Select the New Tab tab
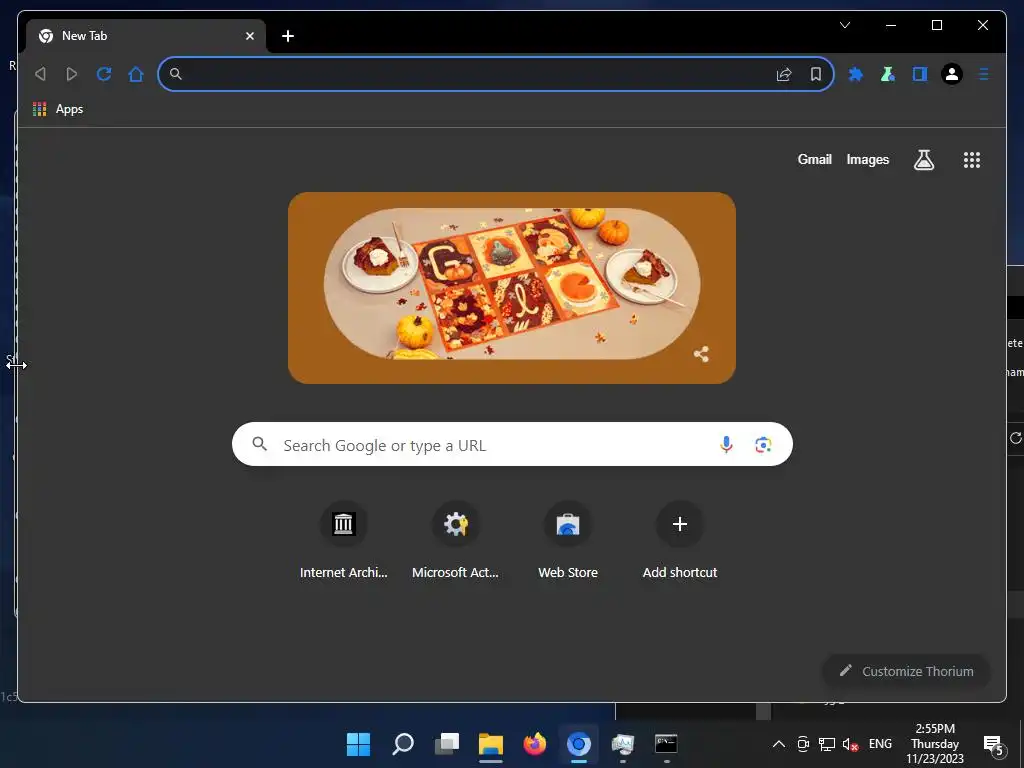1024x768 pixels. tap(145, 36)
